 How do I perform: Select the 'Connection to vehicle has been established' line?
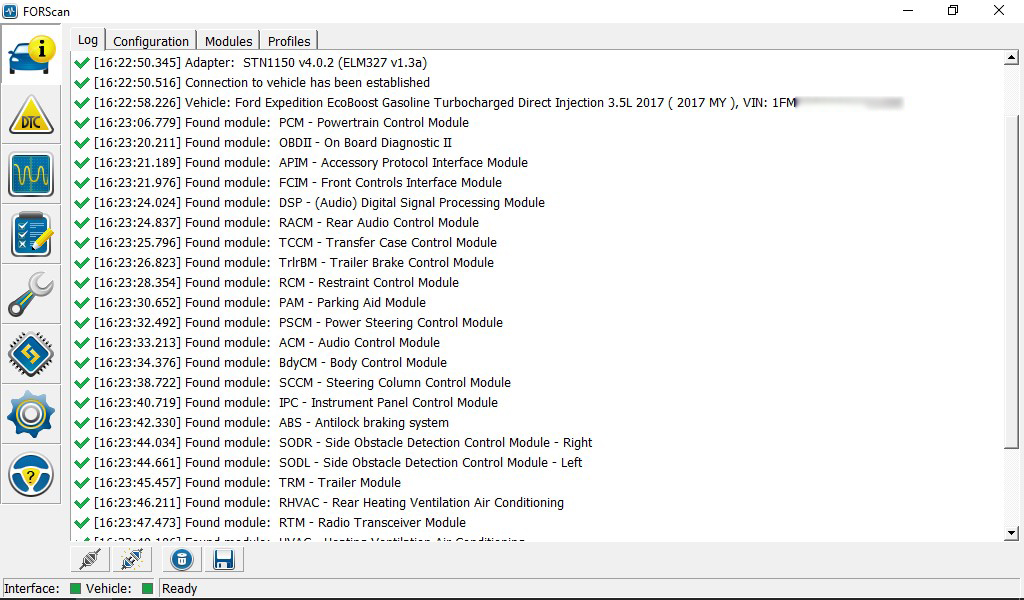[x=252, y=83]
